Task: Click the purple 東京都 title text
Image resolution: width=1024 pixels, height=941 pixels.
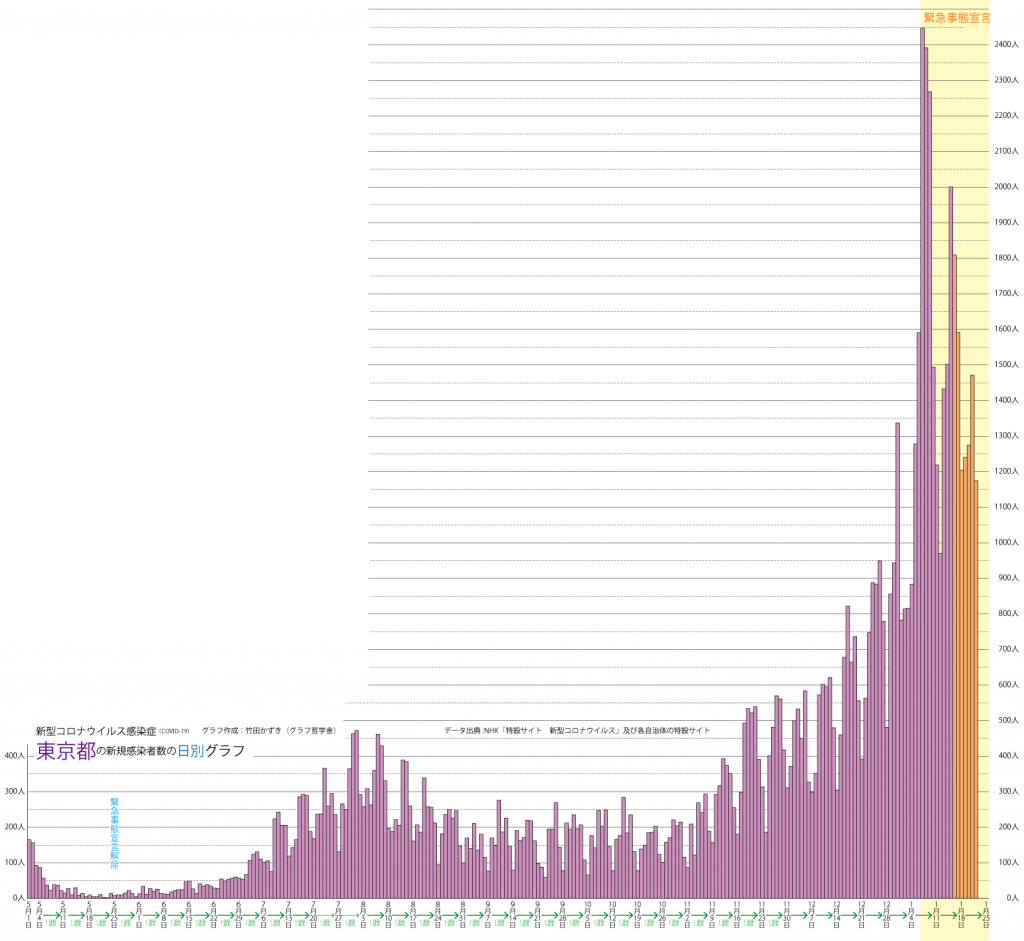Action: coord(66,752)
